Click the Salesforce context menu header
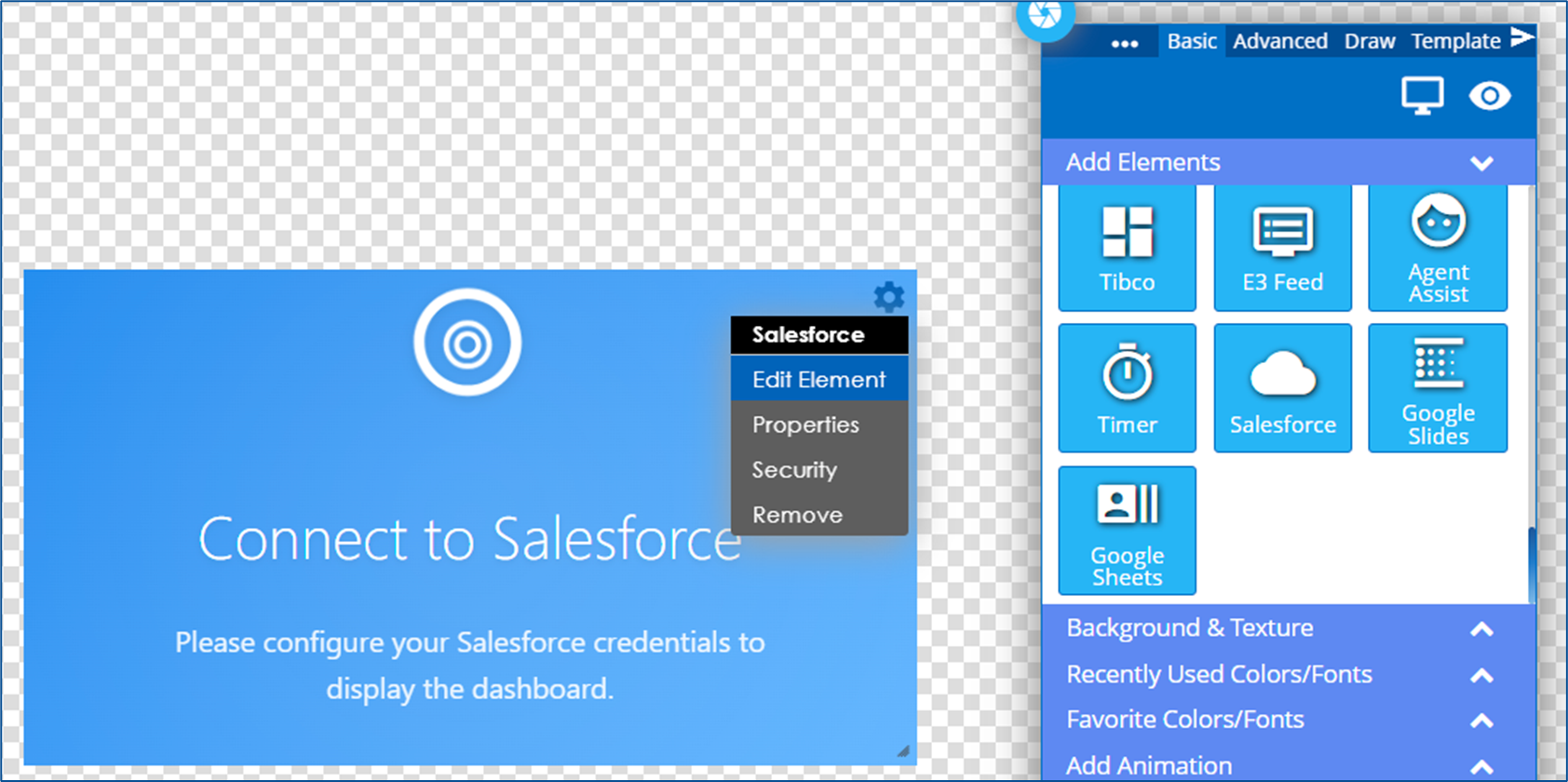Image resolution: width=1568 pixels, height=782 pixels. click(819, 335)
